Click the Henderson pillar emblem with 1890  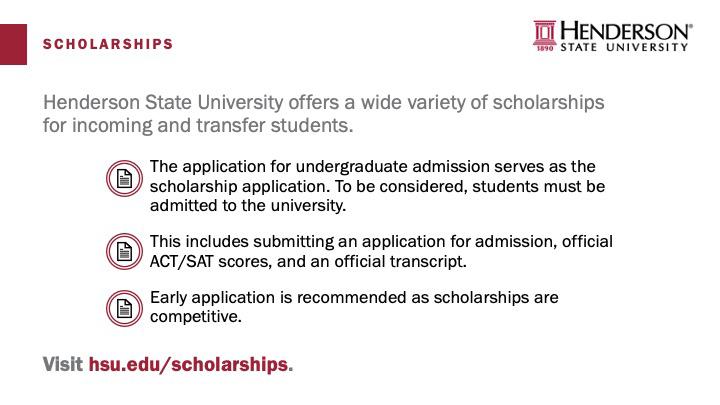(545, 36)
